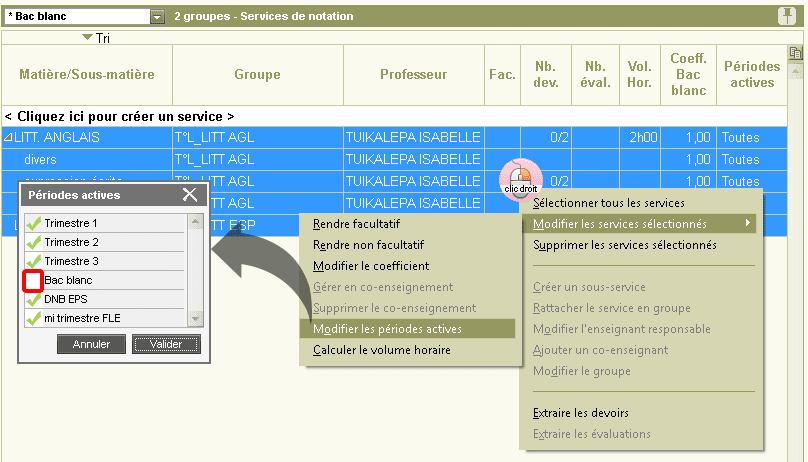808x462 pixels.
Task: Sort by Professeur column header
Action: 414,75
